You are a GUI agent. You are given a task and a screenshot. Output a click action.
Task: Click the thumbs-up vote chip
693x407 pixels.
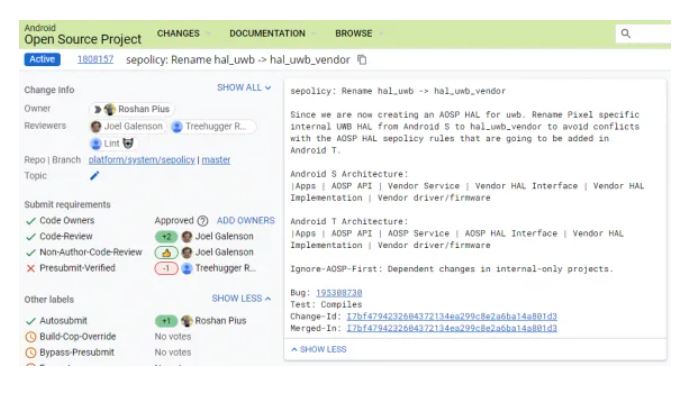coord(166,253)
